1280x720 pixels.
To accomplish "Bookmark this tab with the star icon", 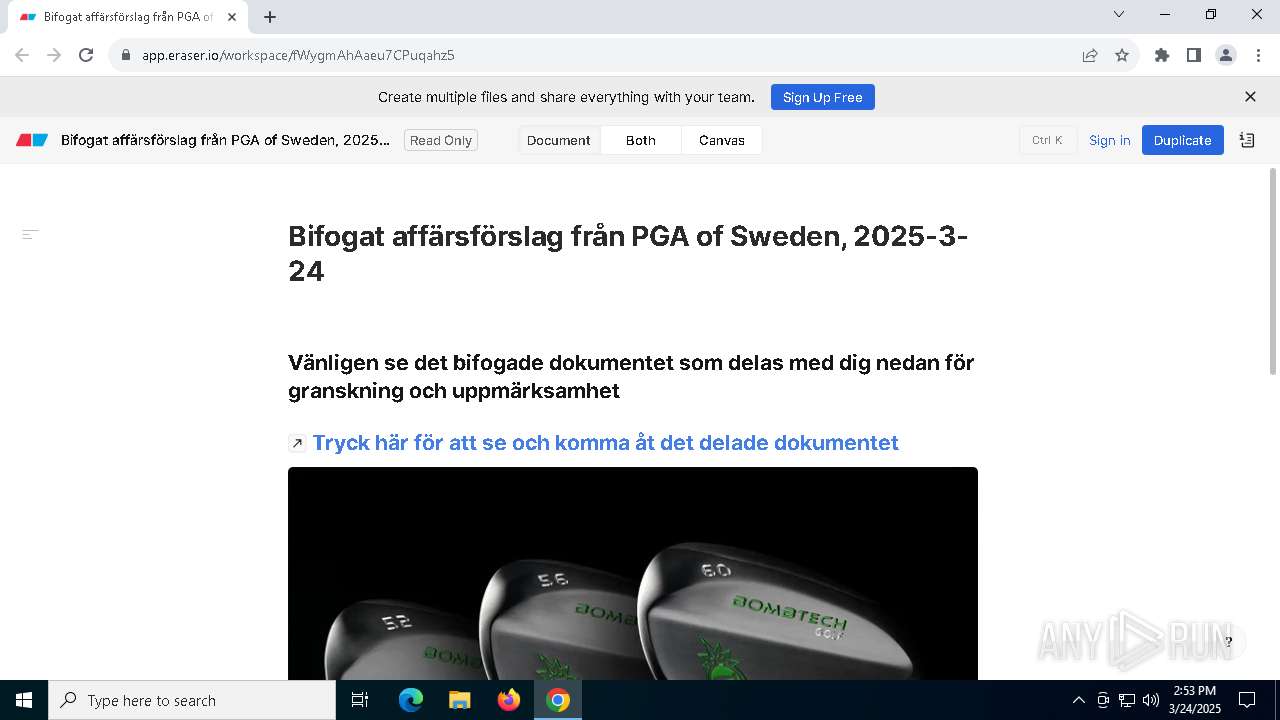I will (1122, 55).
